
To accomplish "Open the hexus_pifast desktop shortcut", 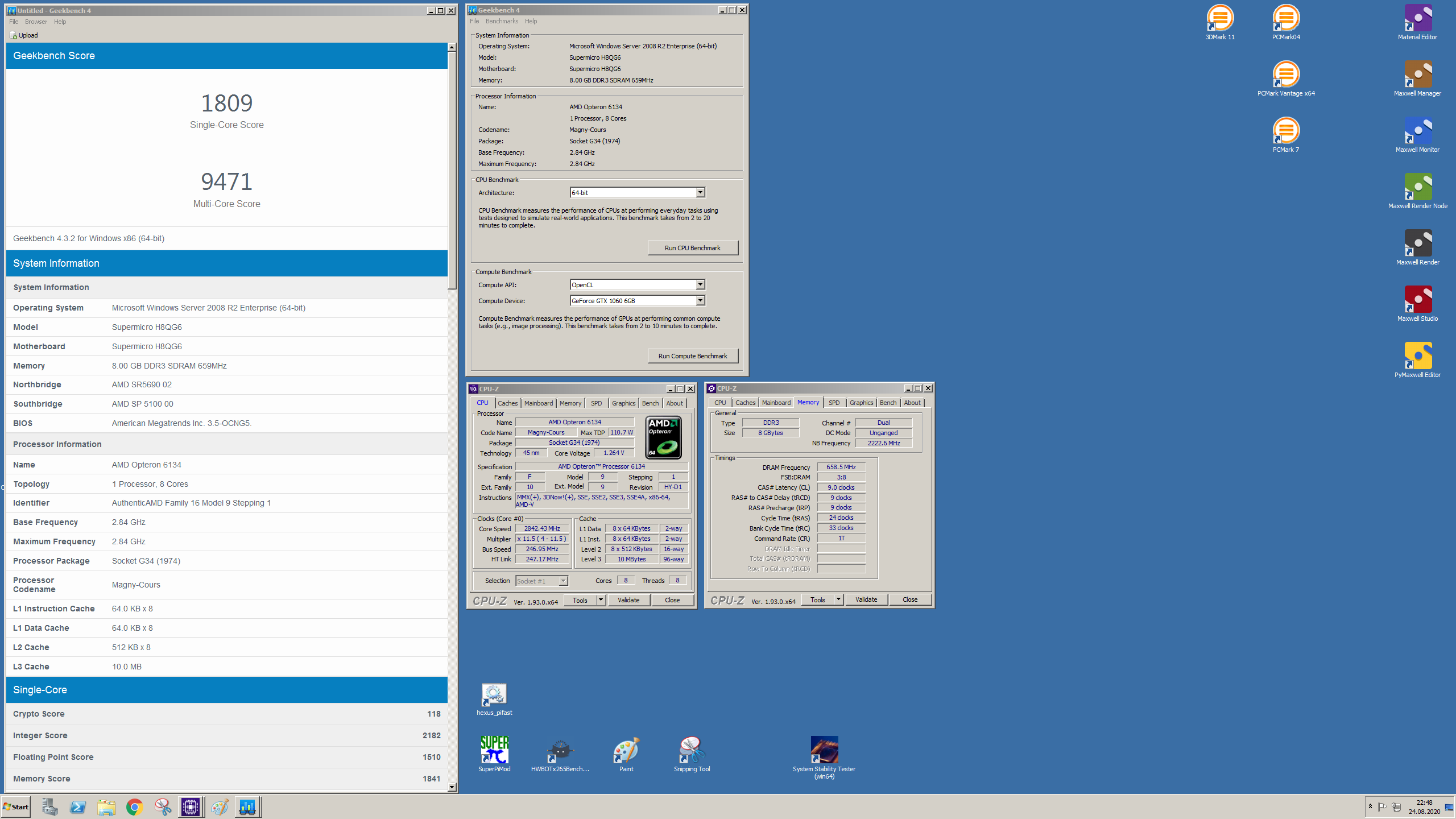I will click(x=494, y=700).
